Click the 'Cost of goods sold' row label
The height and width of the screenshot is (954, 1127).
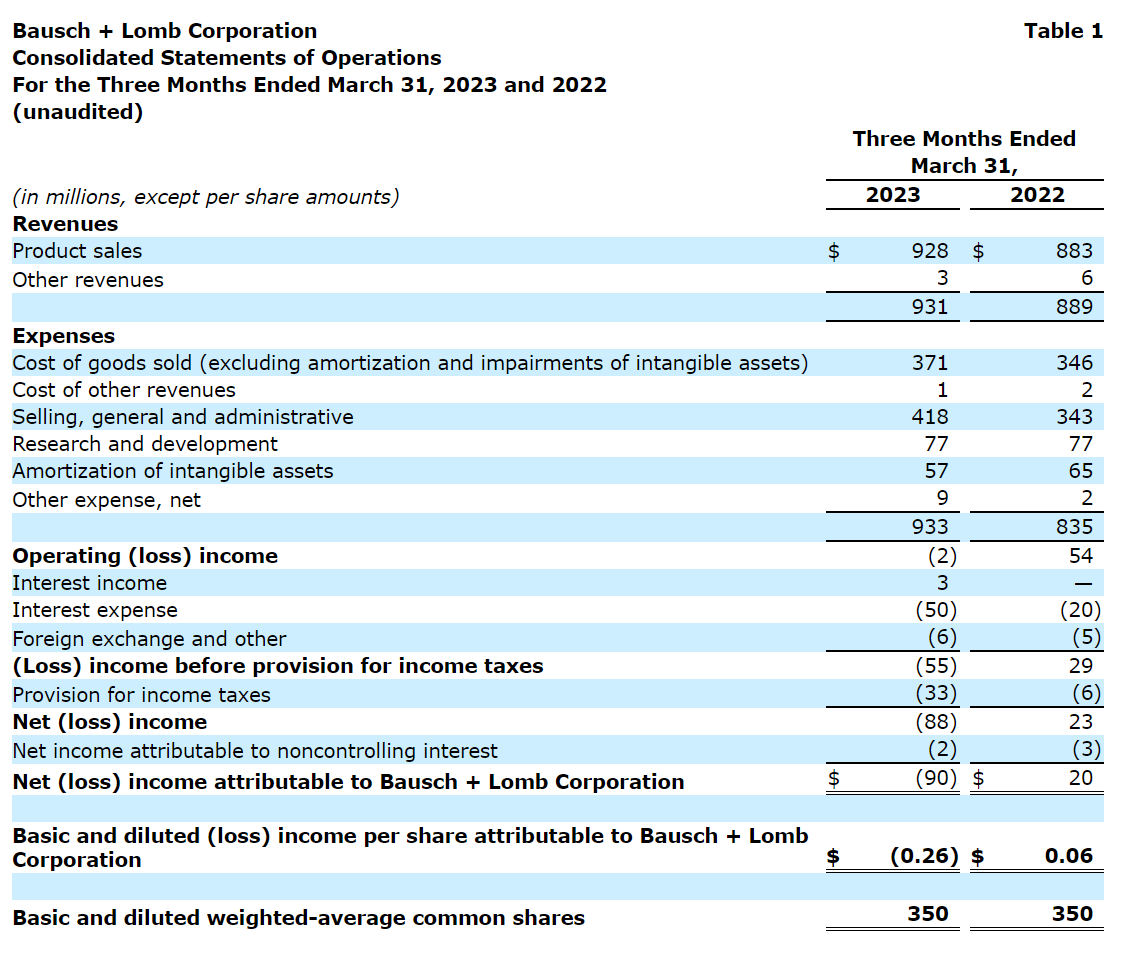[x=410, y=363]
